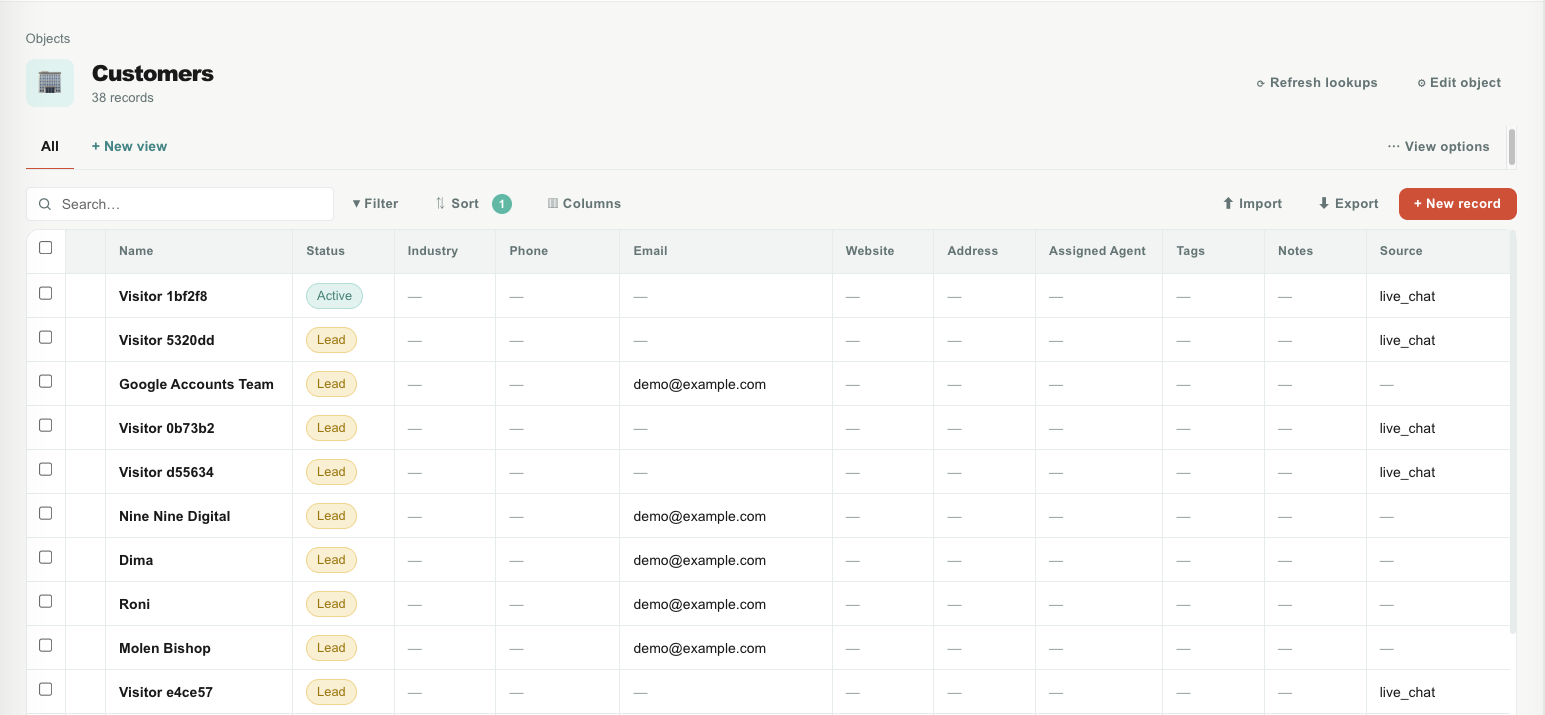
Task: Check the Visitor 5320dd row checkbox
Action: pos(45,338)
